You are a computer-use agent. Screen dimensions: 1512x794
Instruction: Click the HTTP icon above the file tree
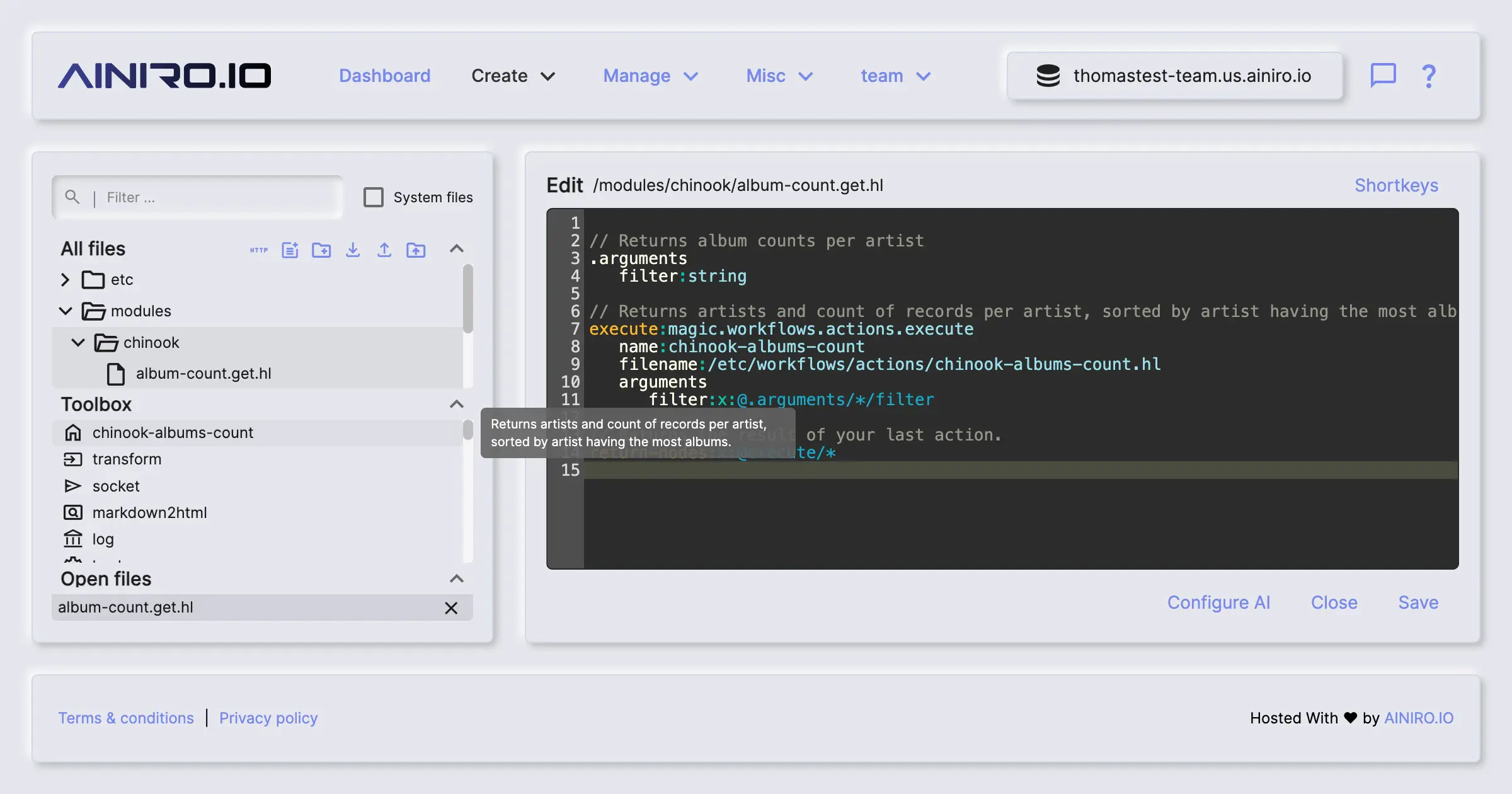point(259,250)
